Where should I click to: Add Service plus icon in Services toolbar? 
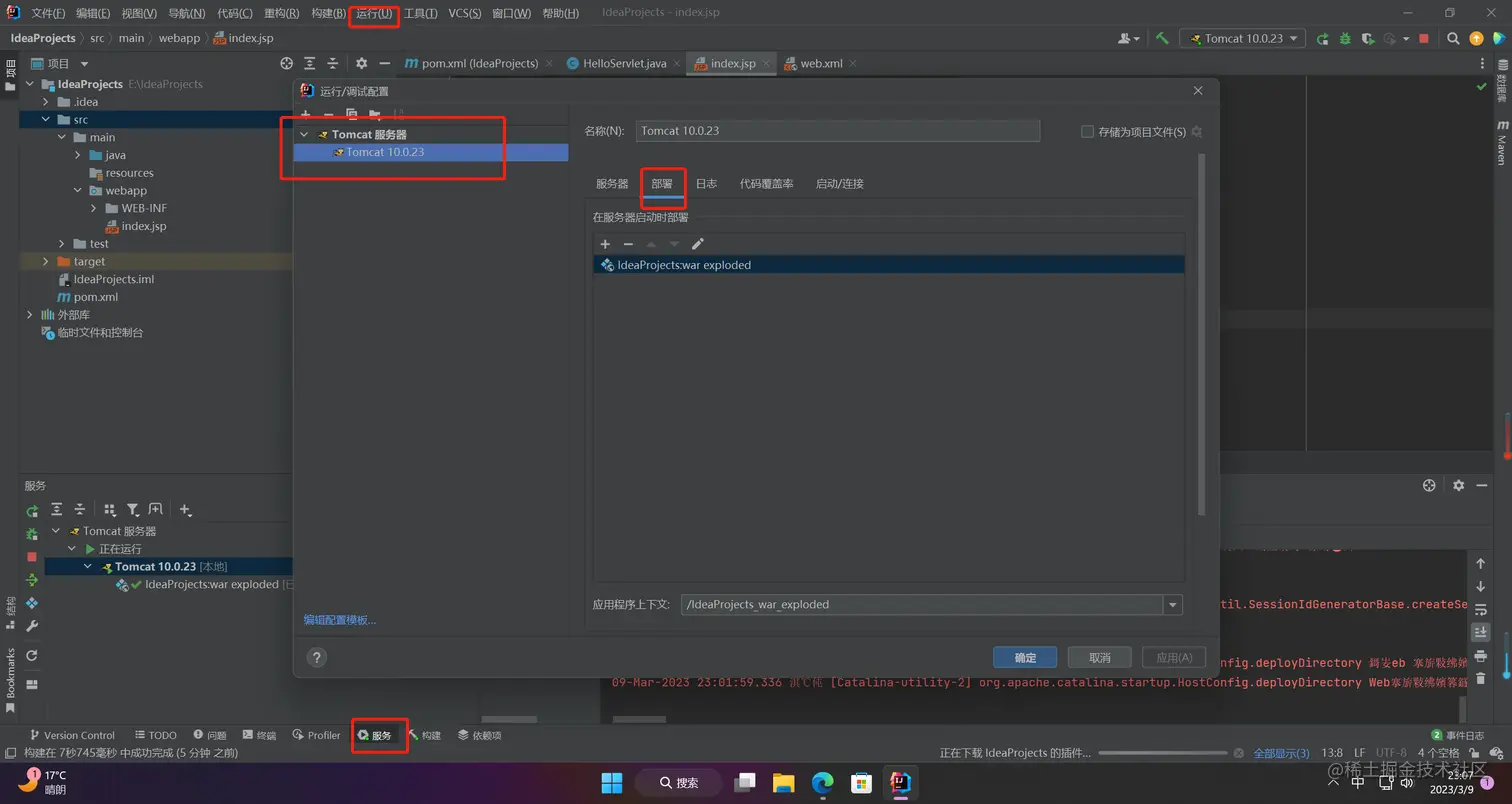[x=185, y=510]
